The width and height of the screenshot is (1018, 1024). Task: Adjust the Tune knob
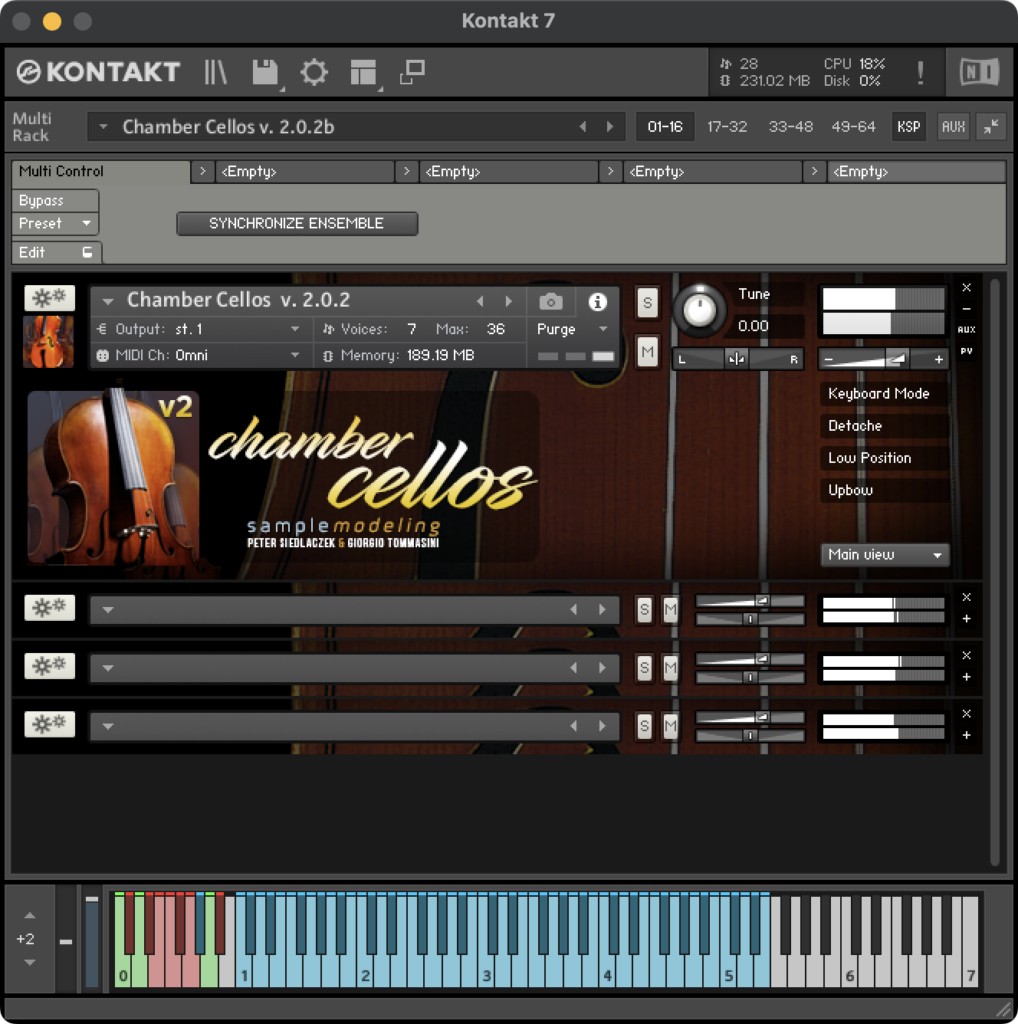(x=699, y=310)
